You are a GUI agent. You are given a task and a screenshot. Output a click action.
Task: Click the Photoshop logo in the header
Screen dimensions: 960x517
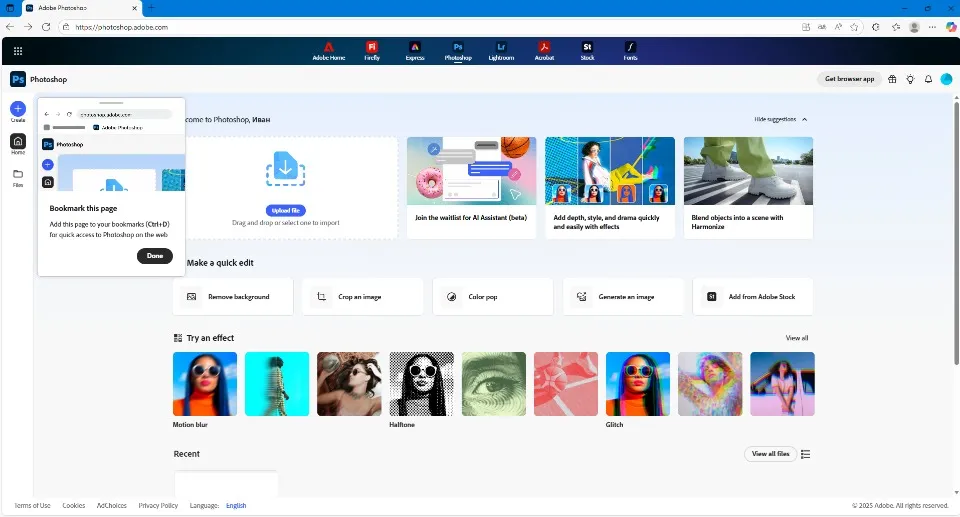pyautogui.click(x=18, y=79)
